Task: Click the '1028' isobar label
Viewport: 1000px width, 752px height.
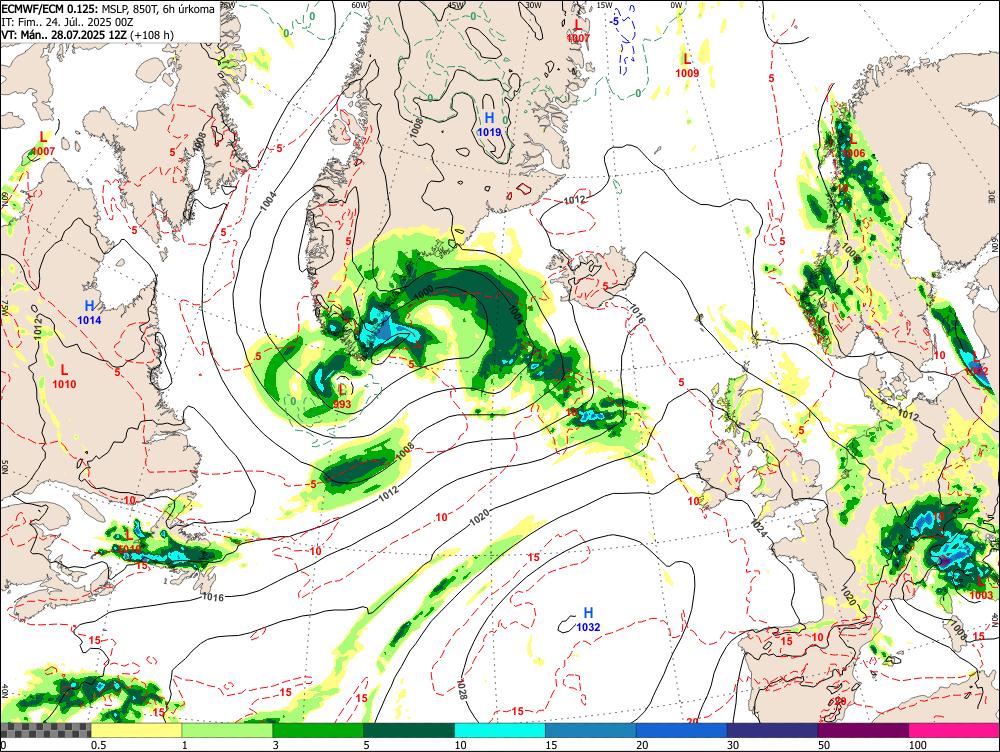Action: 462,689
